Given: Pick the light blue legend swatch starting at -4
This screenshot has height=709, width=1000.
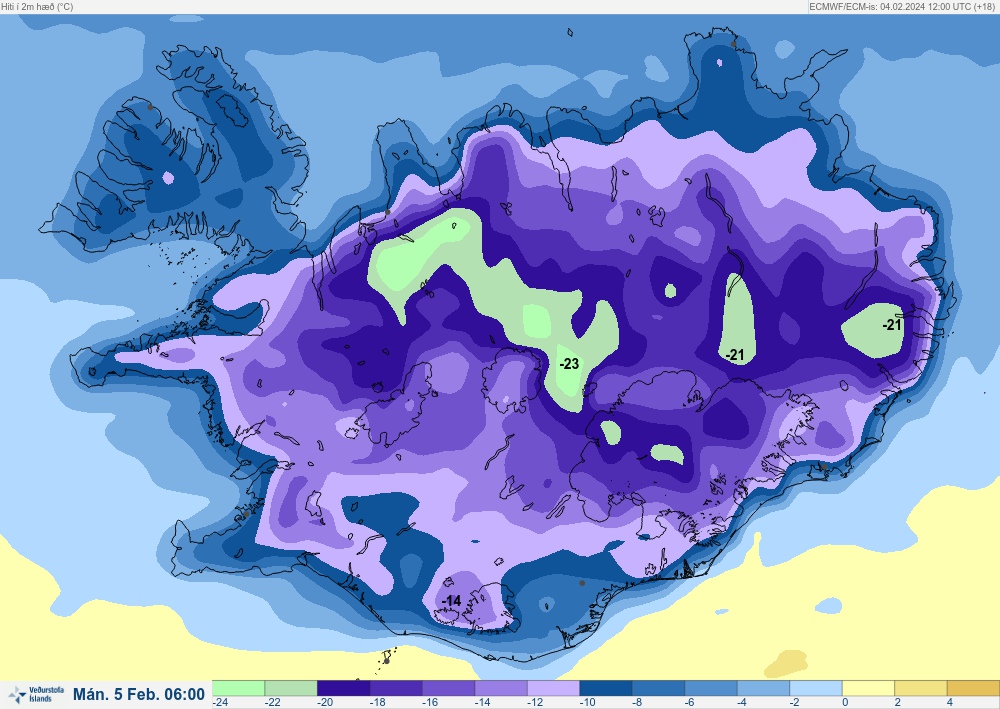Looking at the screenshot, I should 763,688.
